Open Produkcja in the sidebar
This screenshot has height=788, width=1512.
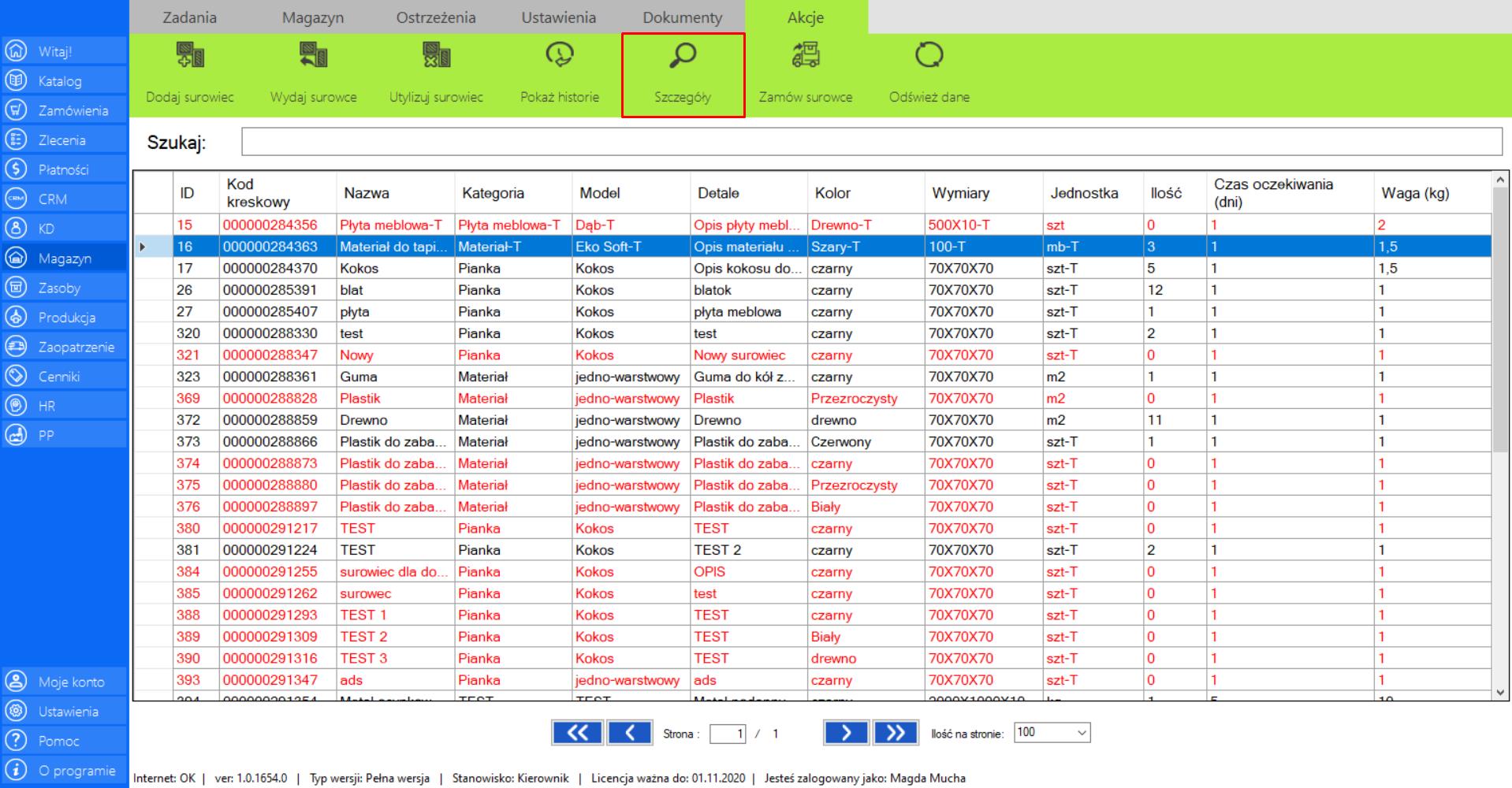(x=64, y=318)
